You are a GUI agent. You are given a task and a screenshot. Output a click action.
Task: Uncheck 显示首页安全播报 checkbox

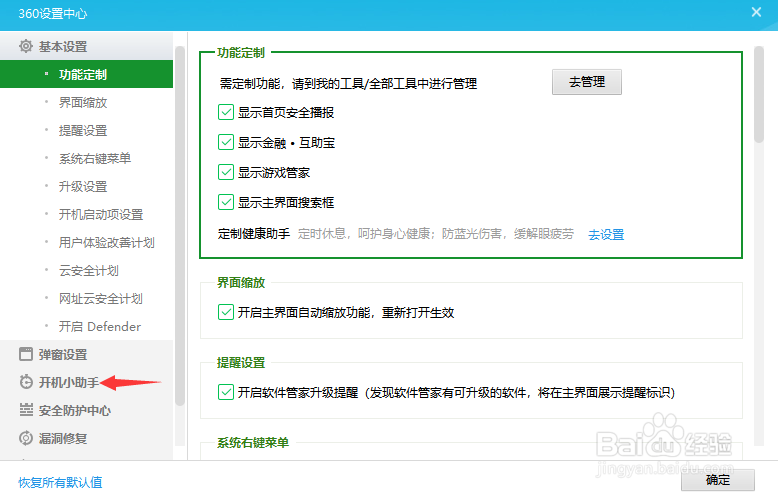click(x=226, y=112)
